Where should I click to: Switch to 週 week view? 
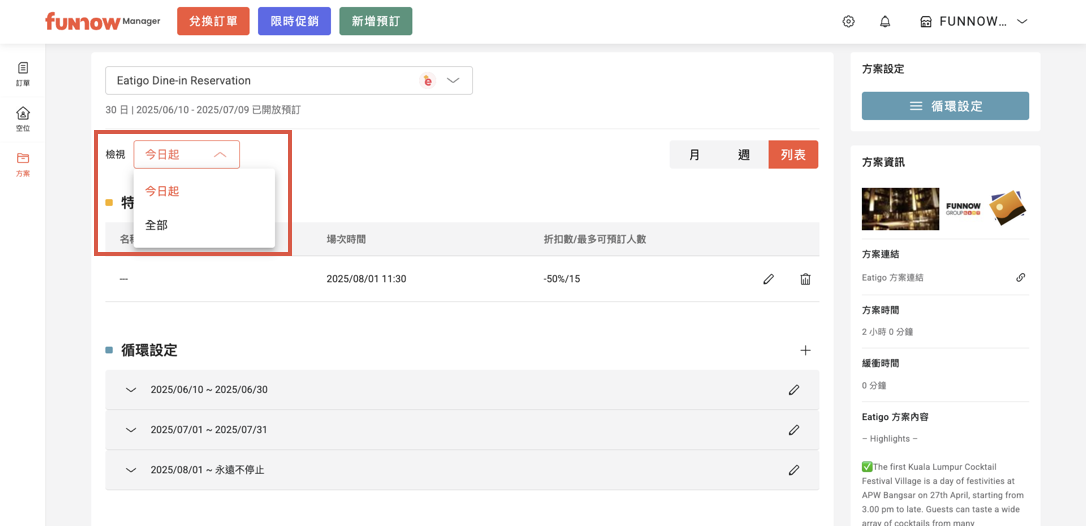[743, 155]
